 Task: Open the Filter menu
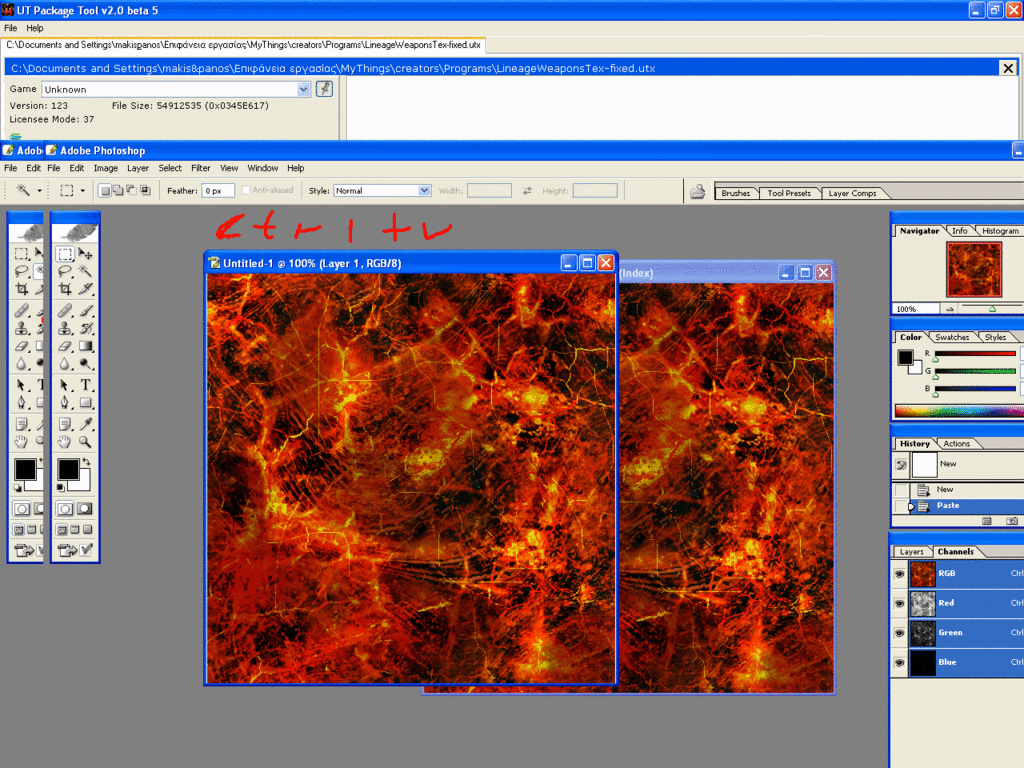coord(201,168)
